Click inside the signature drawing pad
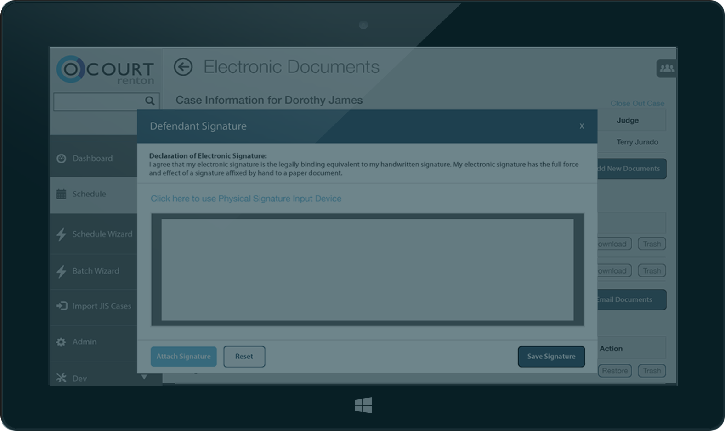Screen dimensions: 725x431 pyautogui.click(x=367, y=269)
